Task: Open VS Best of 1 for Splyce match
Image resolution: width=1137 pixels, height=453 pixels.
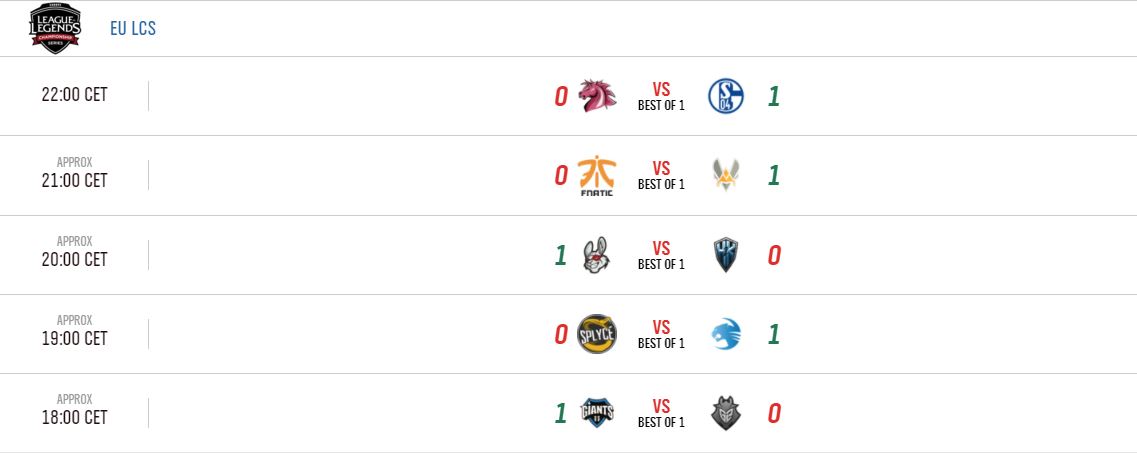Action: (x=661, y=334)
